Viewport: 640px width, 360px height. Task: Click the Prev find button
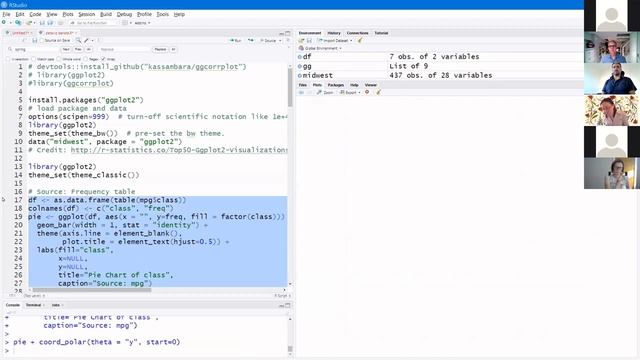point(78,49)
